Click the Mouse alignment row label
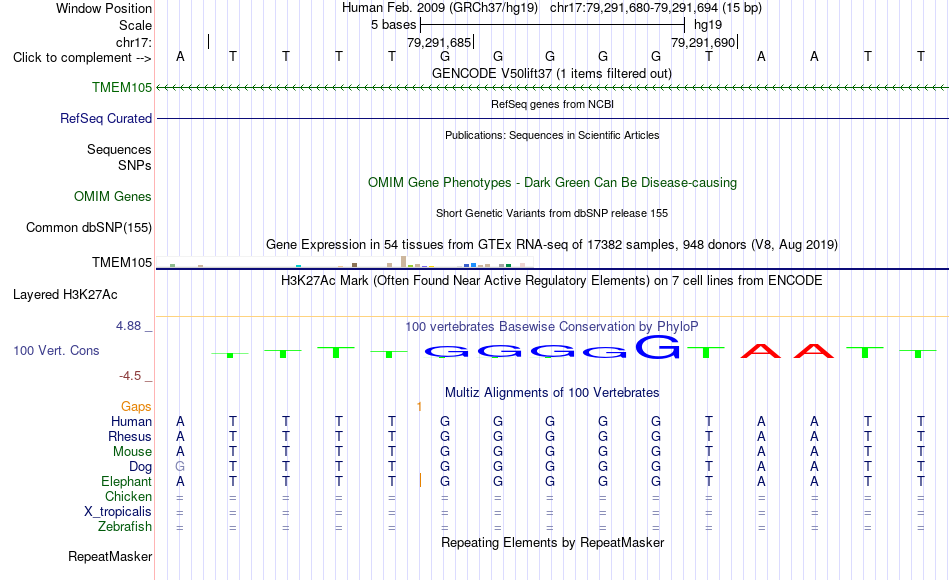The image size is (950, 580). click(133, 452)
